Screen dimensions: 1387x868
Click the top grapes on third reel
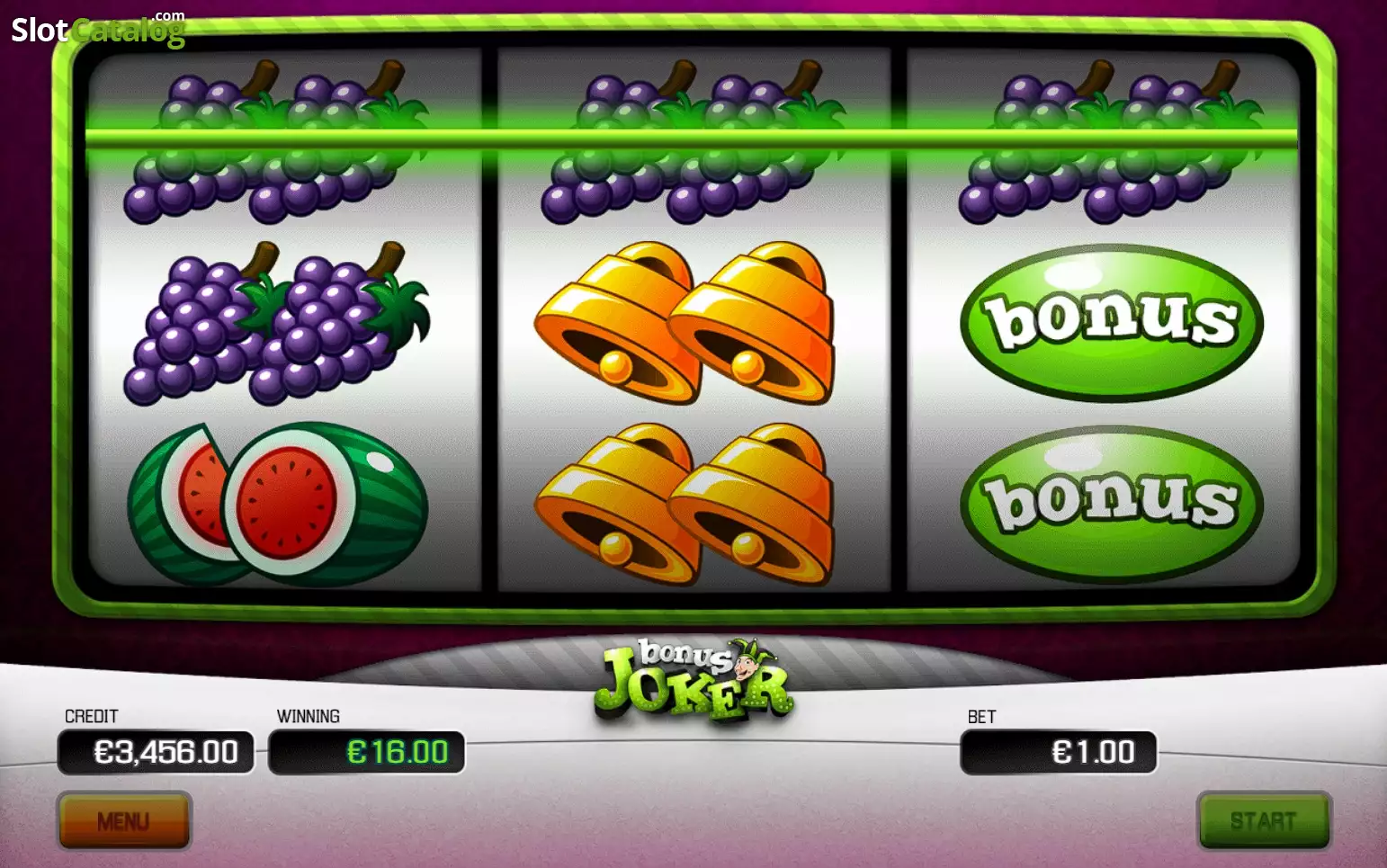[x=1111, y=141]
